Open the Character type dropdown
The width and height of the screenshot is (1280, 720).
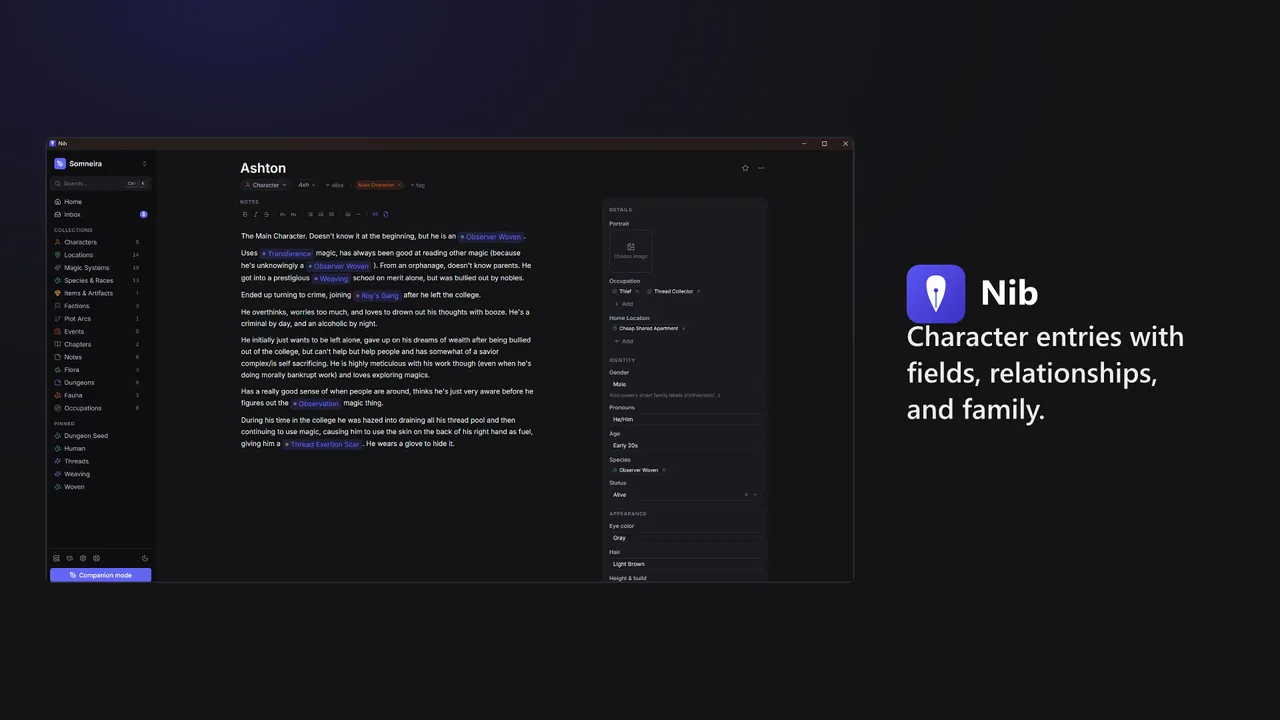click(266, 185)
